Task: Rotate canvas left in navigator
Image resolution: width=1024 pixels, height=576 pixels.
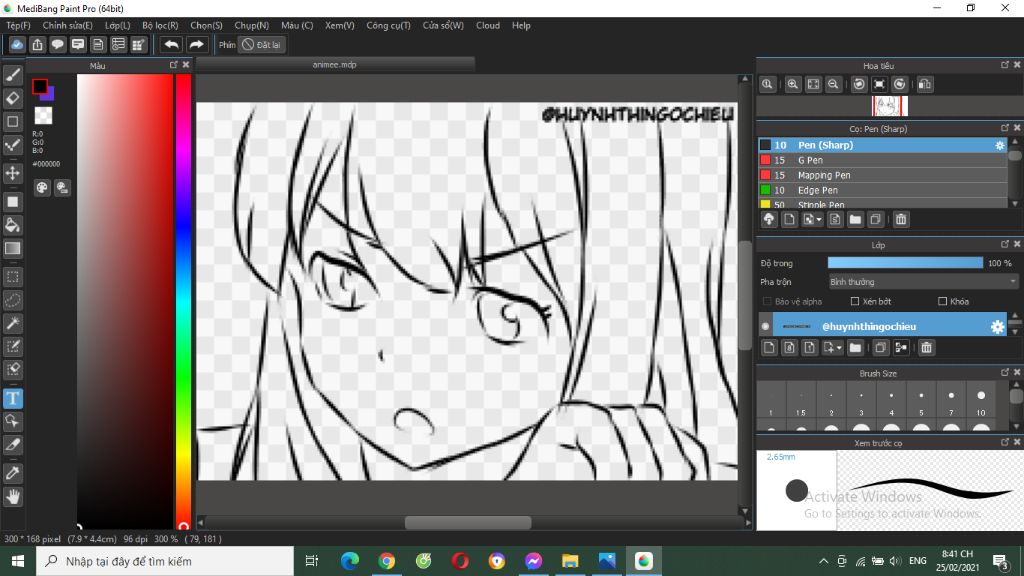Action: tap(859, 84)
